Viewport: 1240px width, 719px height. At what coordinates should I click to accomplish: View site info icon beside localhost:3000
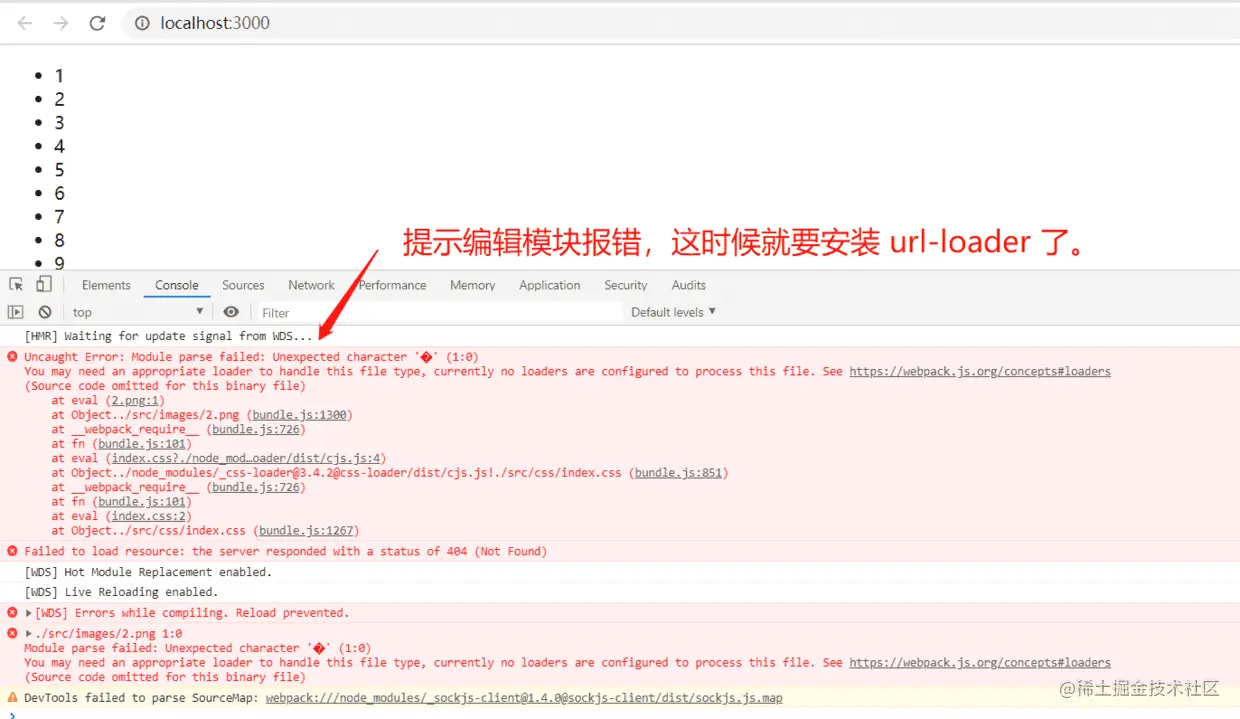(142, 23)
